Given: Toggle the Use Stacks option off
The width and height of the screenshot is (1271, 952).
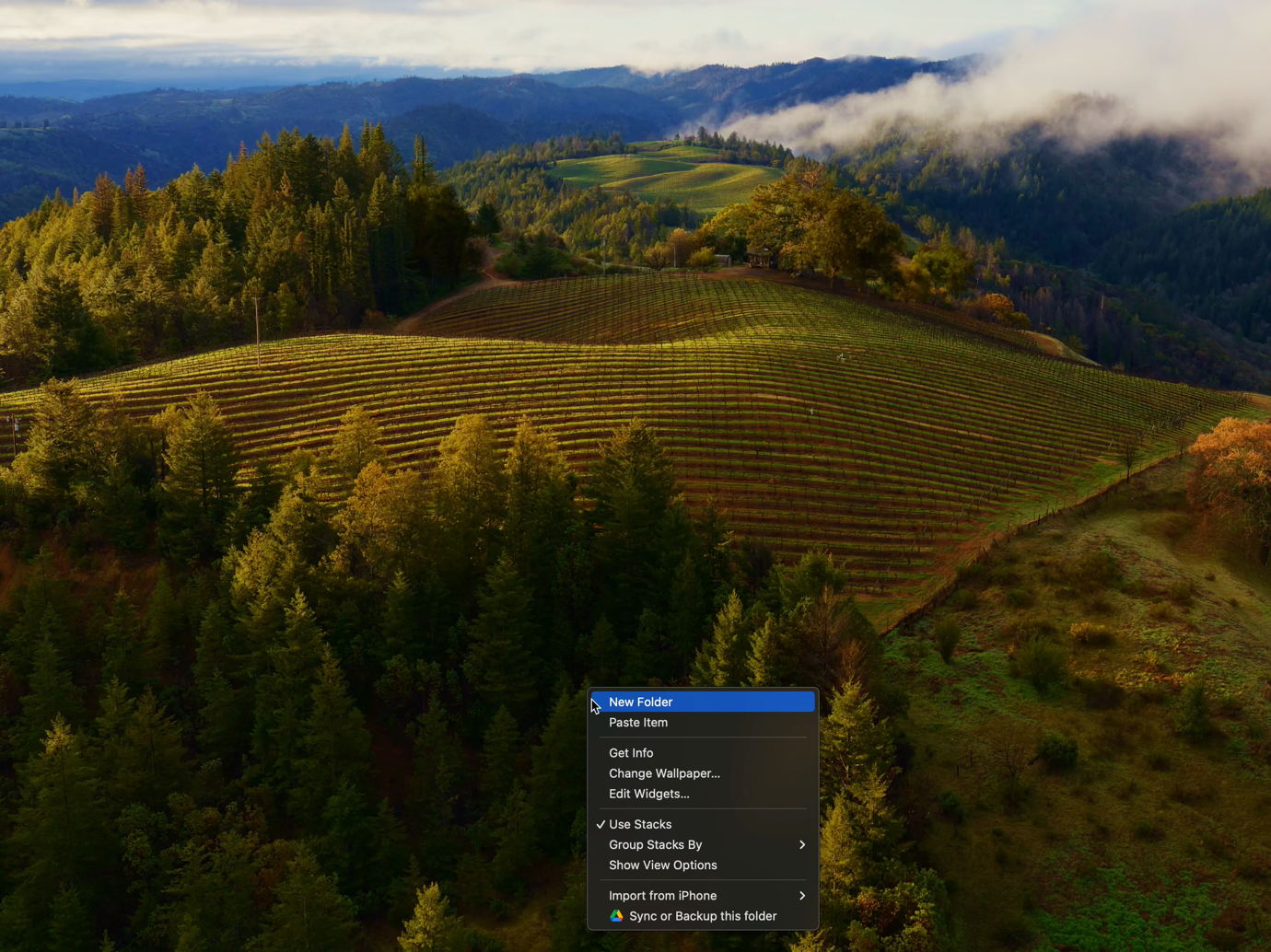Looking at the screenshot, I should click(640, 825).
